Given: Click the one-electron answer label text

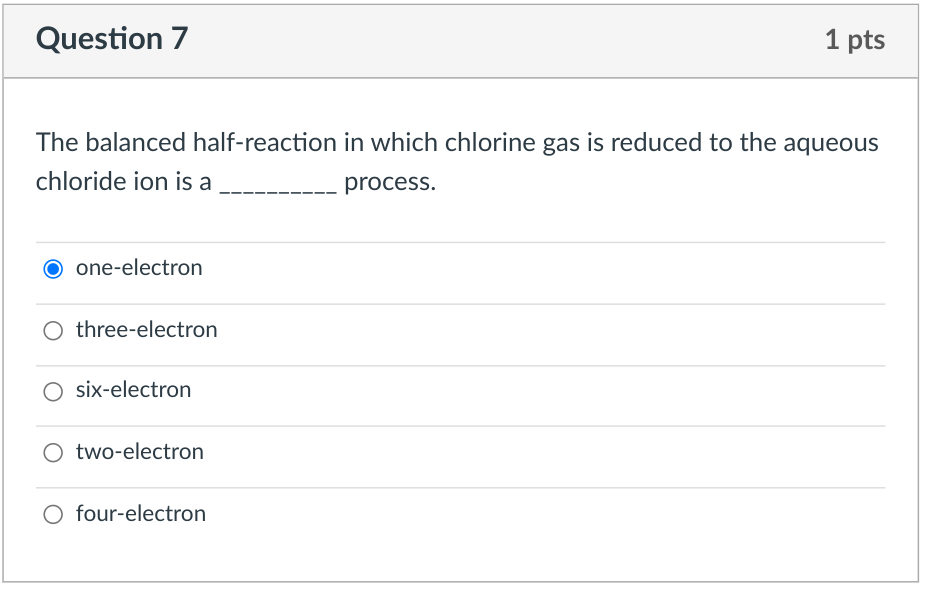Looking at the screenshot, I should pyautogui.click(x=139, y=267).
